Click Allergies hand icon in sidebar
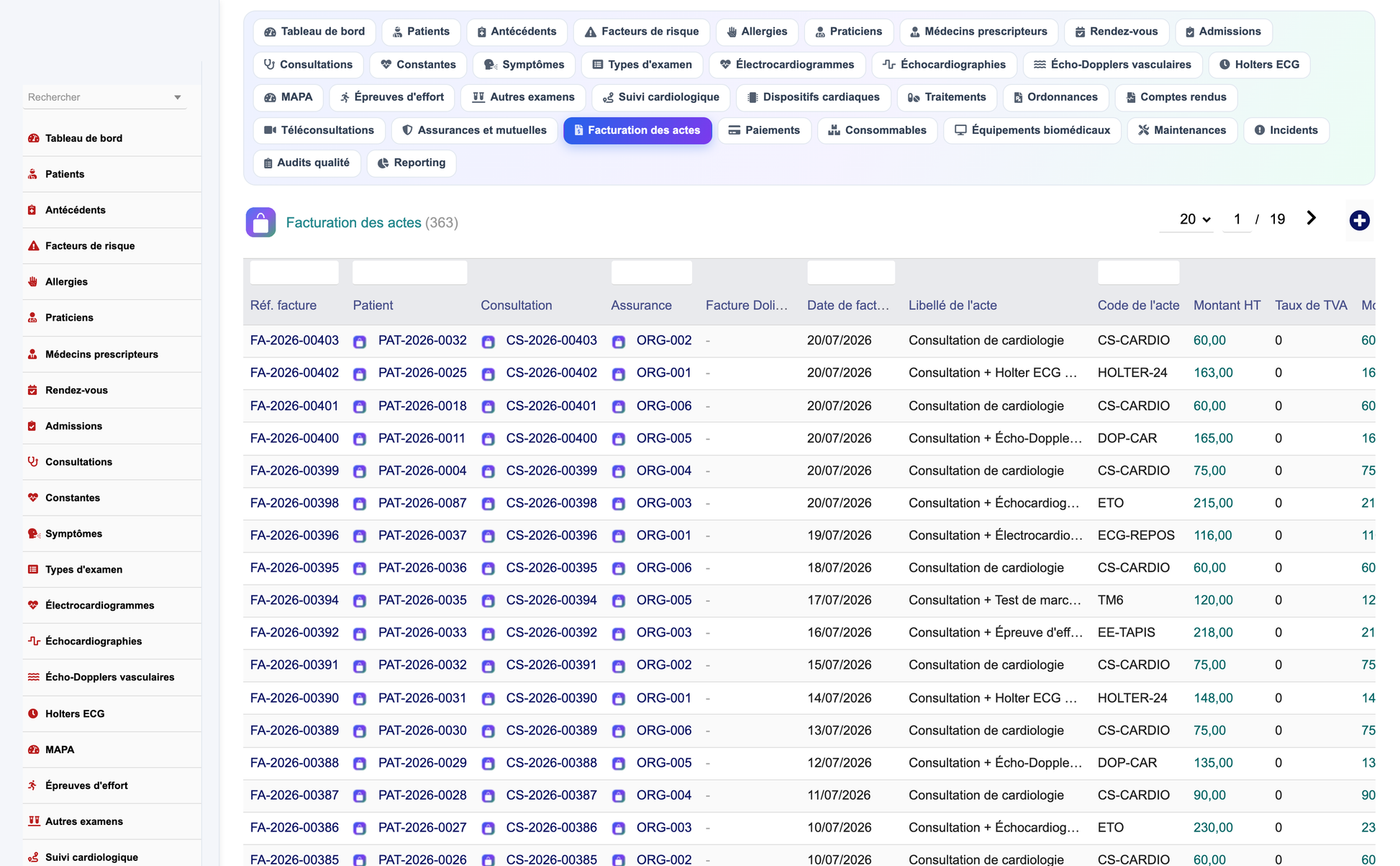 [33, 282]
